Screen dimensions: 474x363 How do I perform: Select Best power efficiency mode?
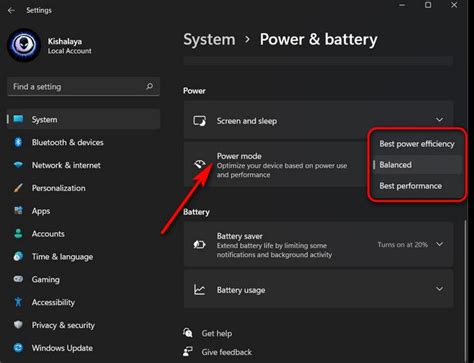point(417,144)
